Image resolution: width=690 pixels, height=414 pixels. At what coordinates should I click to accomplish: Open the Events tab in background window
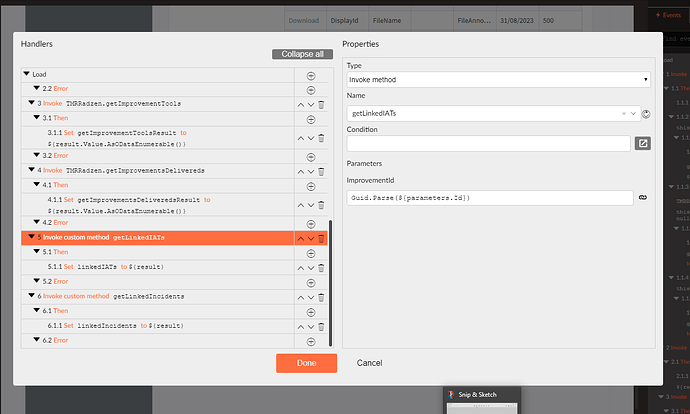(668, 15)
